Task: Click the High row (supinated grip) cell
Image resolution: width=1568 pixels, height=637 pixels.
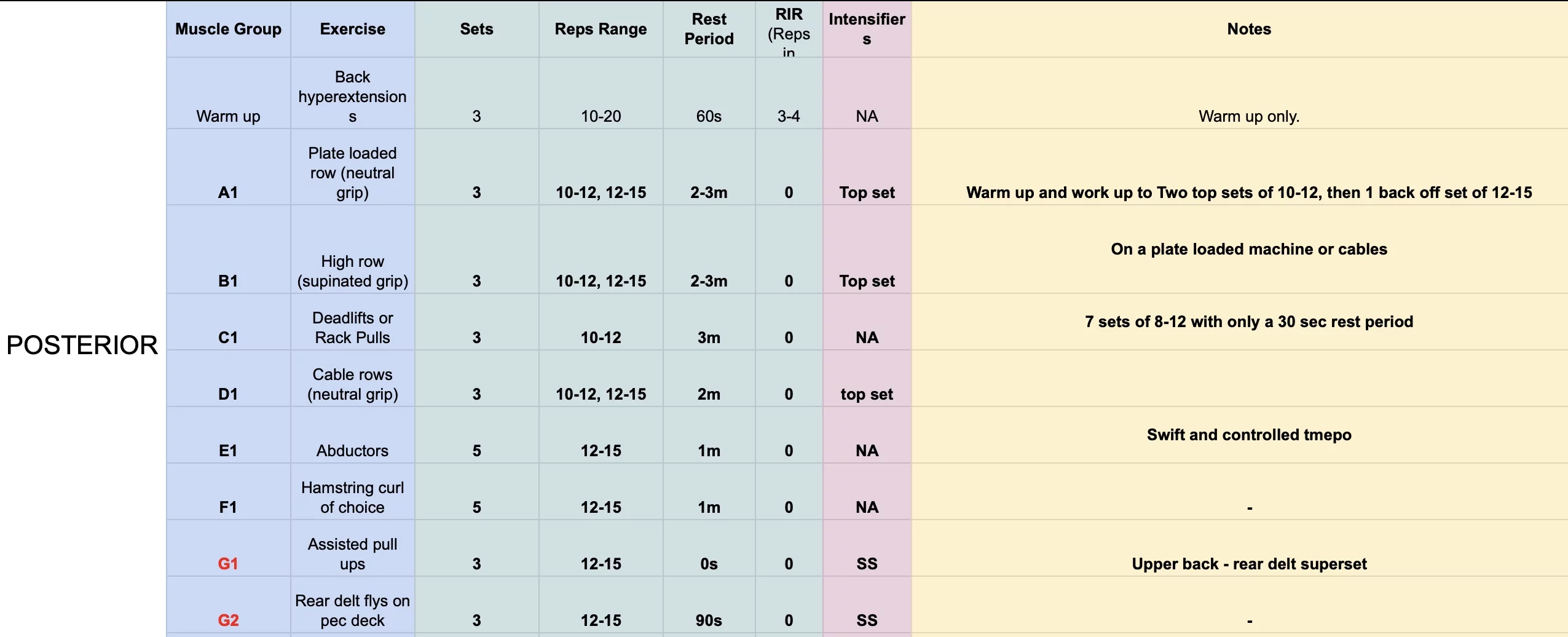Action: point(352,271)
